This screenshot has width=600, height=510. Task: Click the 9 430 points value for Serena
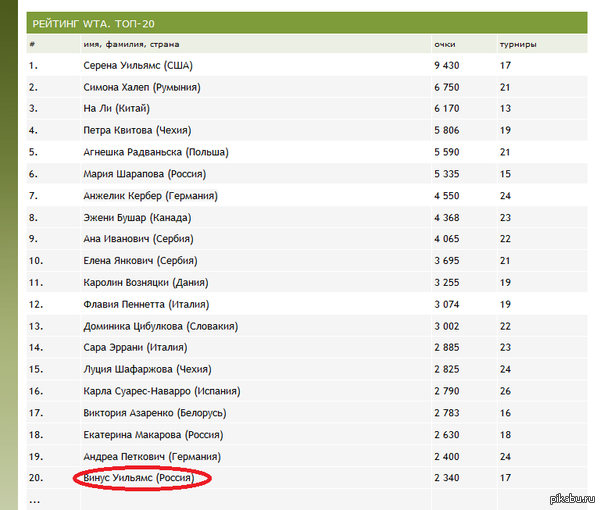[x=446, y=66]
